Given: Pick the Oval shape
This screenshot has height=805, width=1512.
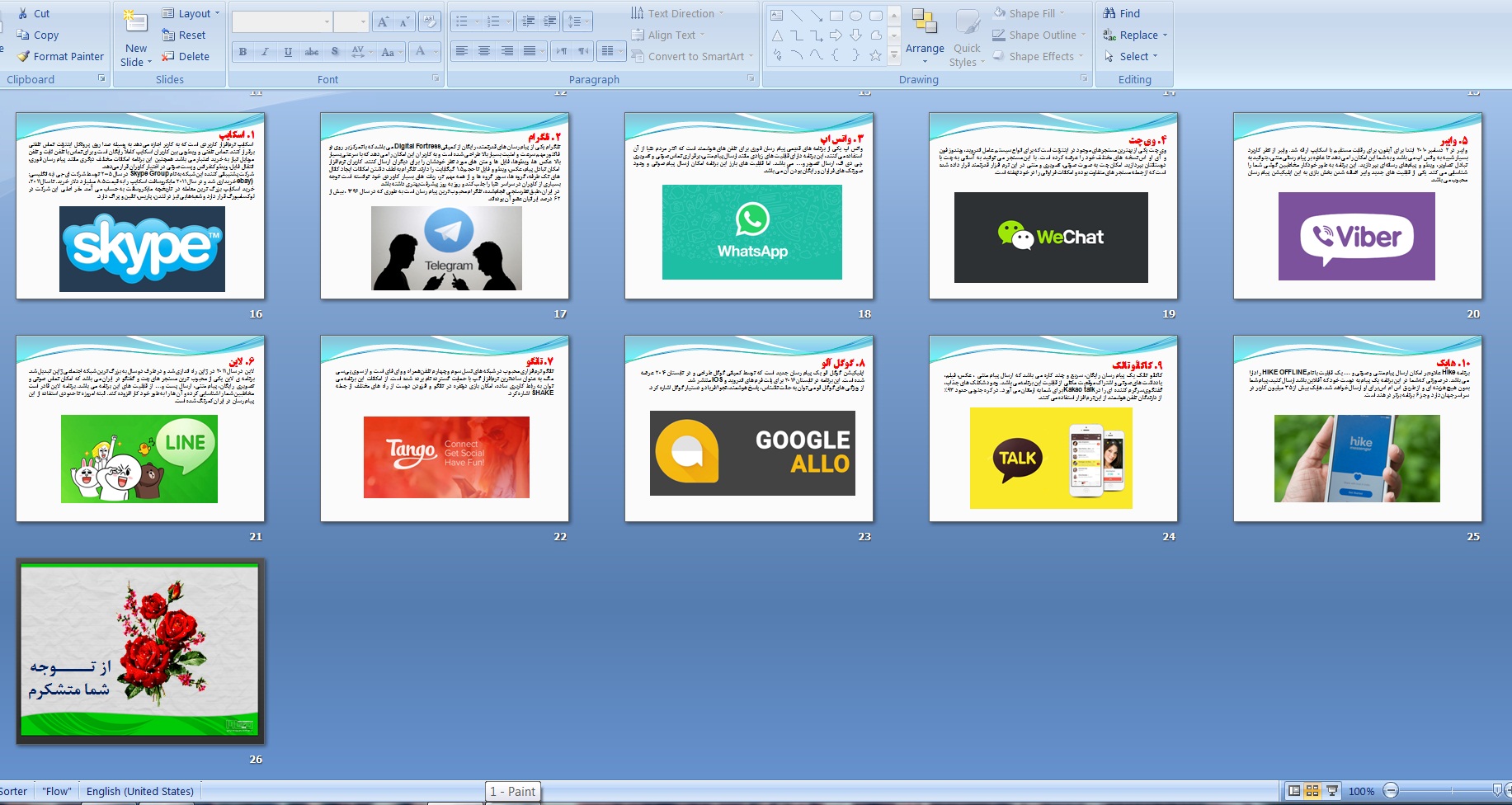Looking at the screenshot, I should (855, 15).
